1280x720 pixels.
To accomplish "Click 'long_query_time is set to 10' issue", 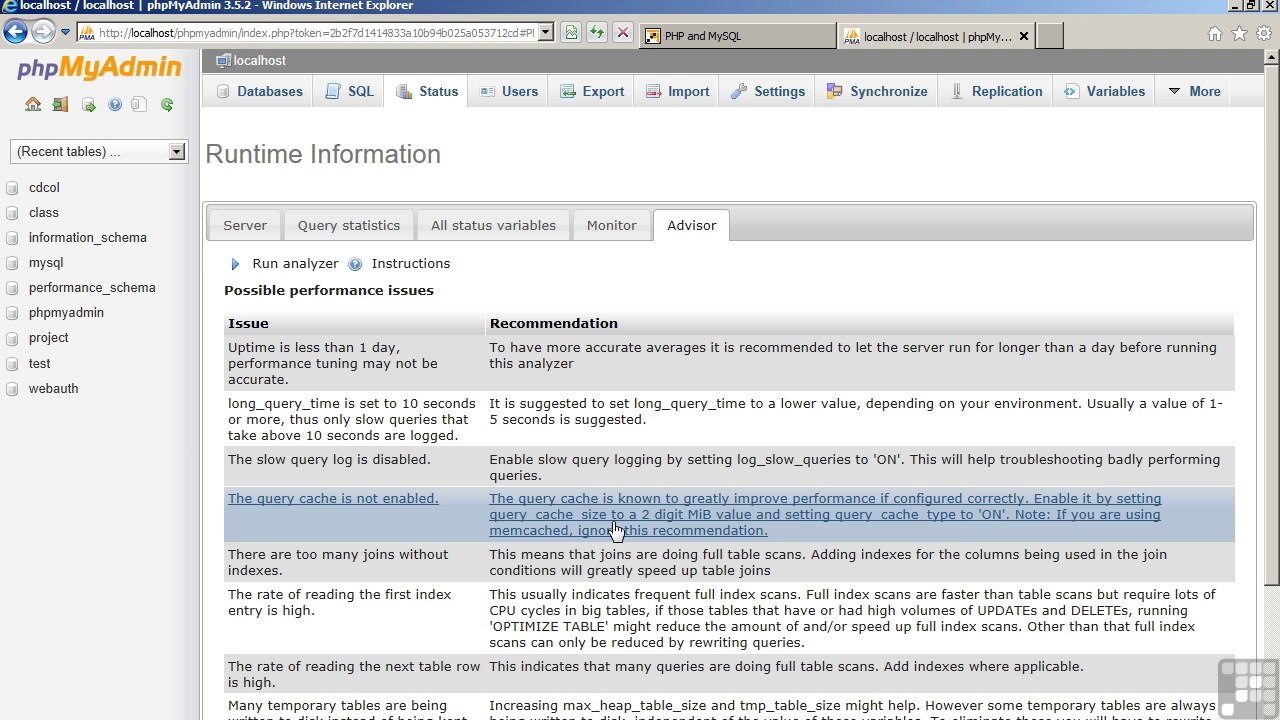I will [352, 419].
